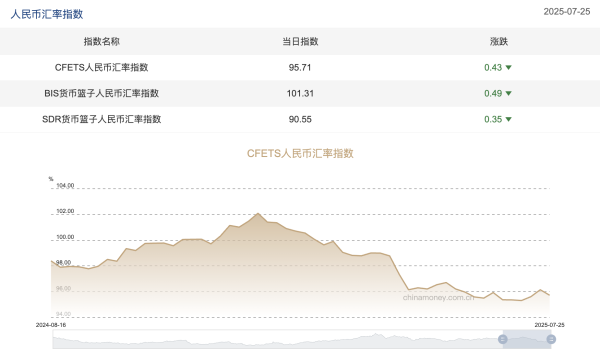Screen dimensions: 600x360
Task: Click the change value 0.49
Action: (493, 93)
